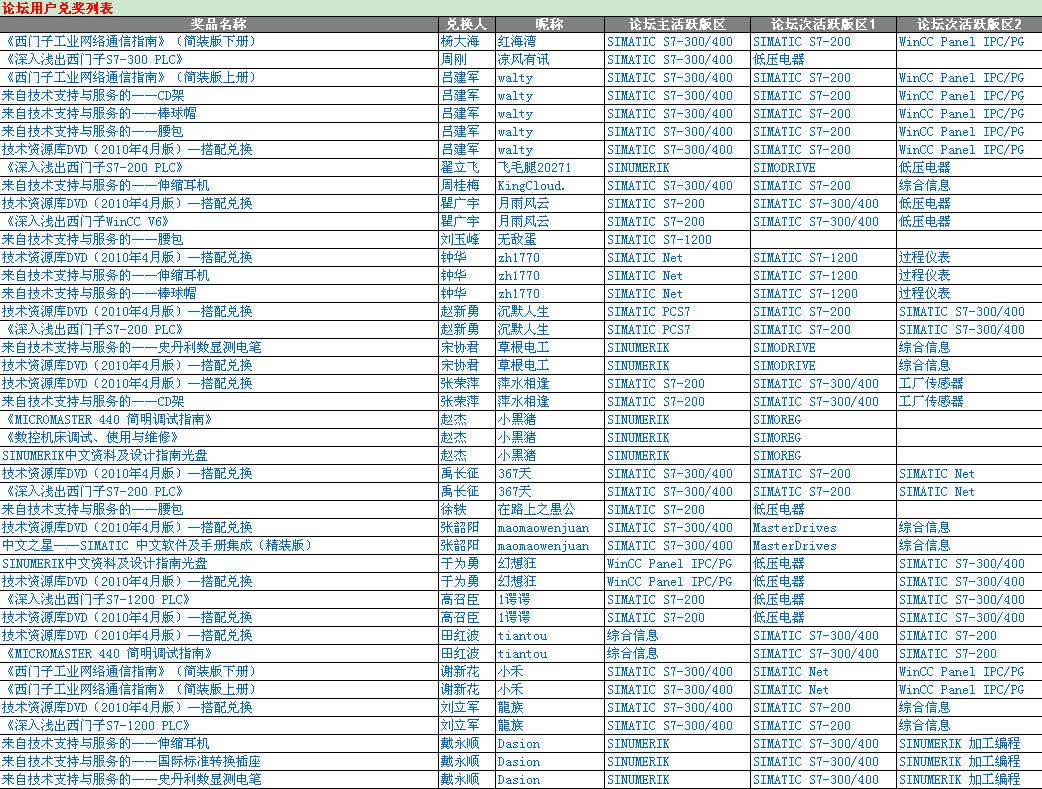Select SIMATIC S7-1200 in the 无敌蛋 row
The image size is (1042, 789).
pyautogui.click(x=659, y=239)
